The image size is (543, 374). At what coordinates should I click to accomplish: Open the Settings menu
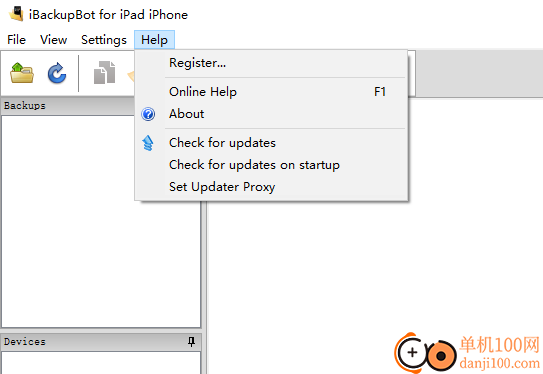coord(104,40)
